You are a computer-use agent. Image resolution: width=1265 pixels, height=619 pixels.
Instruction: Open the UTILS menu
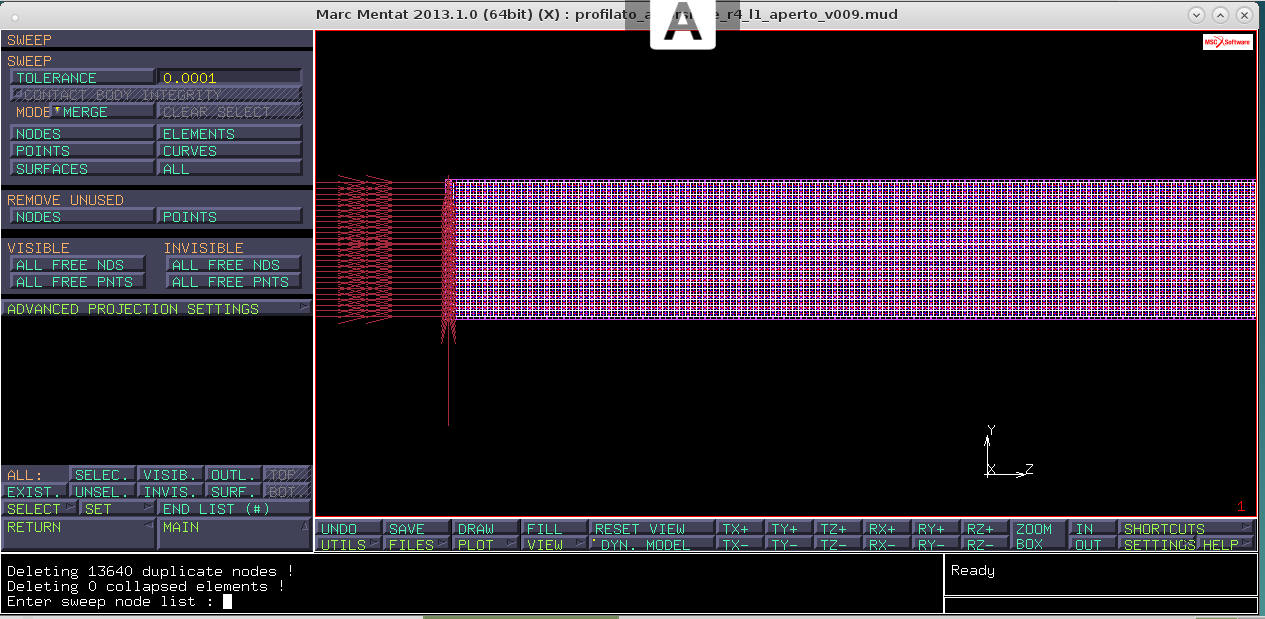point(350,545)
